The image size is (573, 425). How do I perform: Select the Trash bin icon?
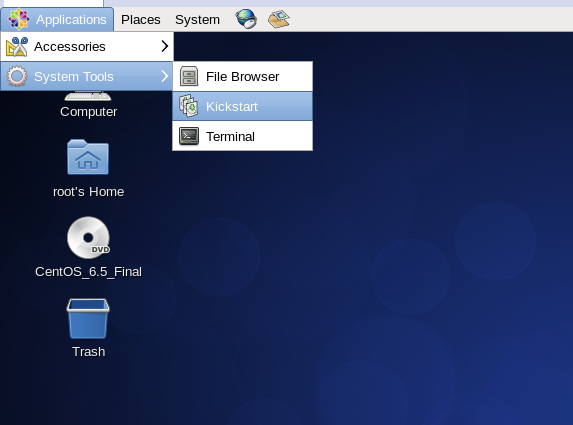tap(88, 319)
